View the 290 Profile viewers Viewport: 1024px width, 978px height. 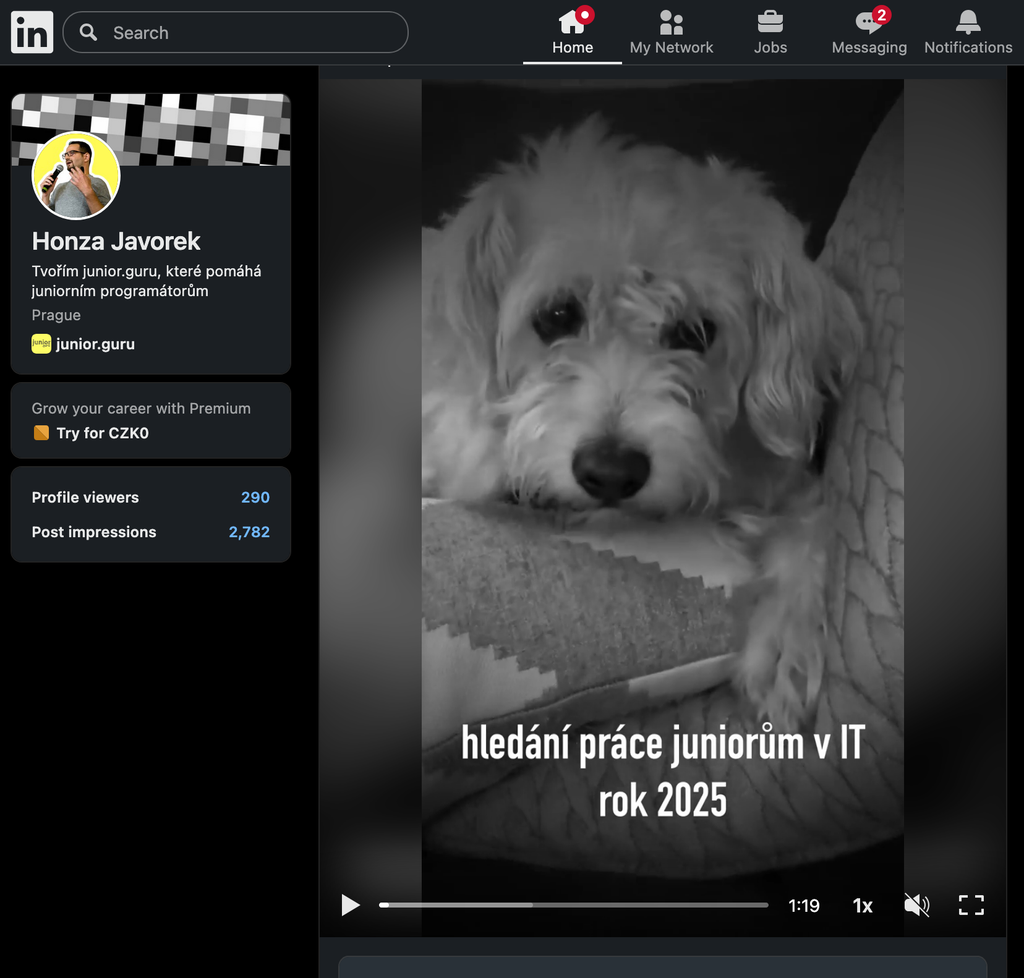pyautogui.click(x=150, y=497)
